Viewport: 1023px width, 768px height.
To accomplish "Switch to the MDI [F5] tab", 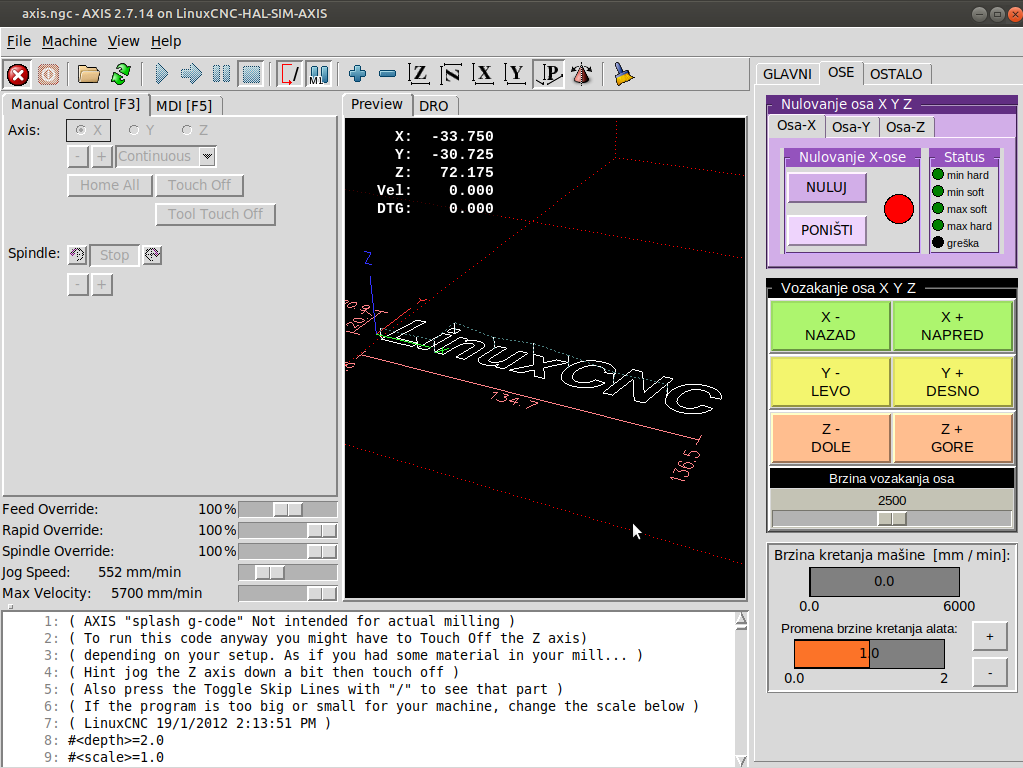I will pyautogui.click(x=185, y=106).
